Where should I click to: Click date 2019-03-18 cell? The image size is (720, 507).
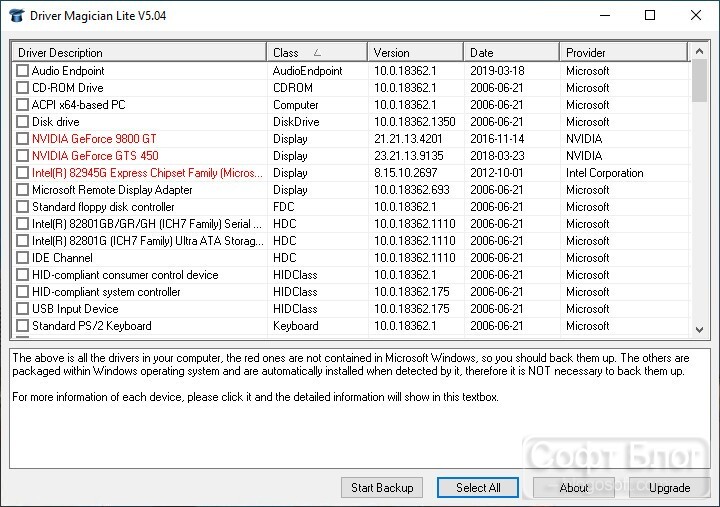[497, 71]
